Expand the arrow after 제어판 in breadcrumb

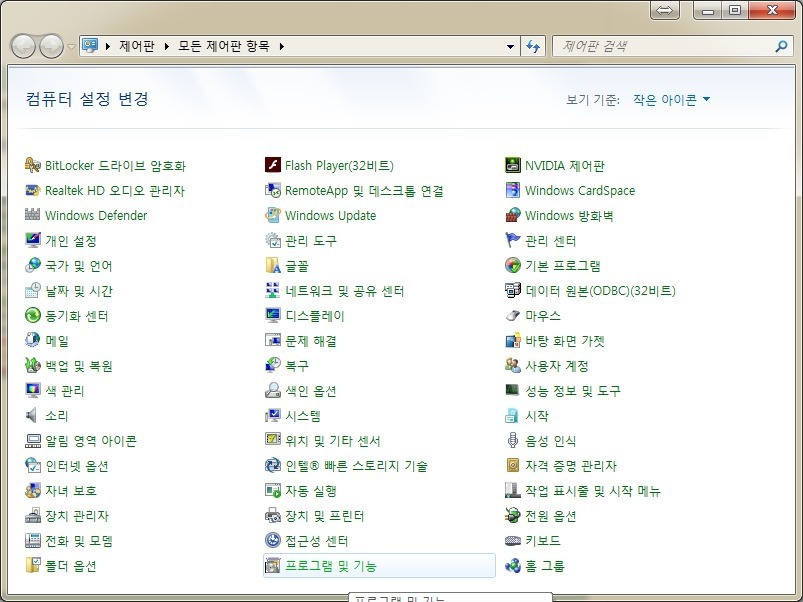tap(166, 47)
